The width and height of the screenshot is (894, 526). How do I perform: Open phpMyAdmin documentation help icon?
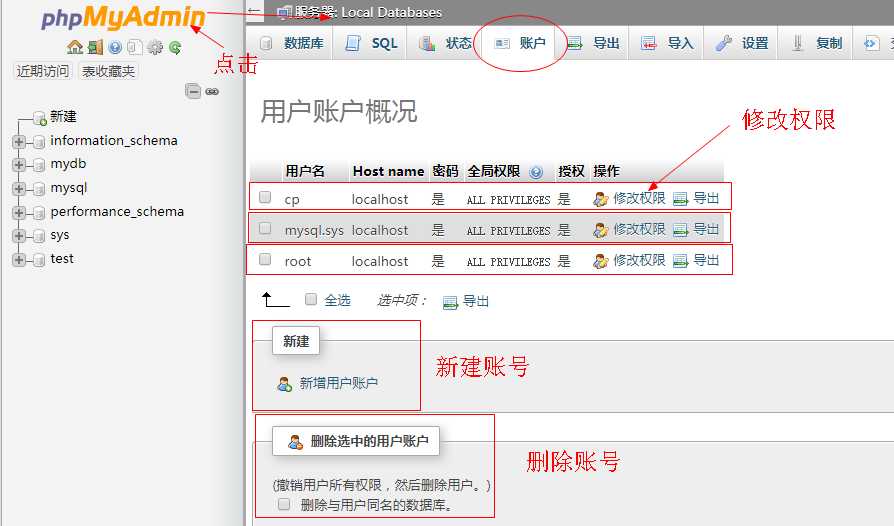point(115,47)
